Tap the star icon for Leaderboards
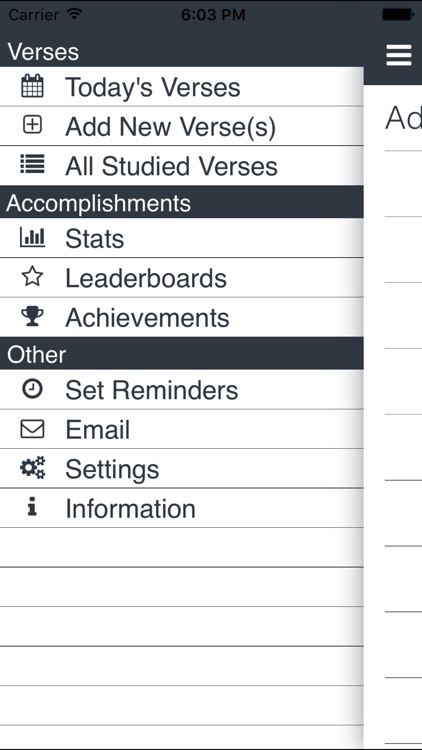Image resolution: width=422 pixels, height=750 pixels. pos(33,277)
